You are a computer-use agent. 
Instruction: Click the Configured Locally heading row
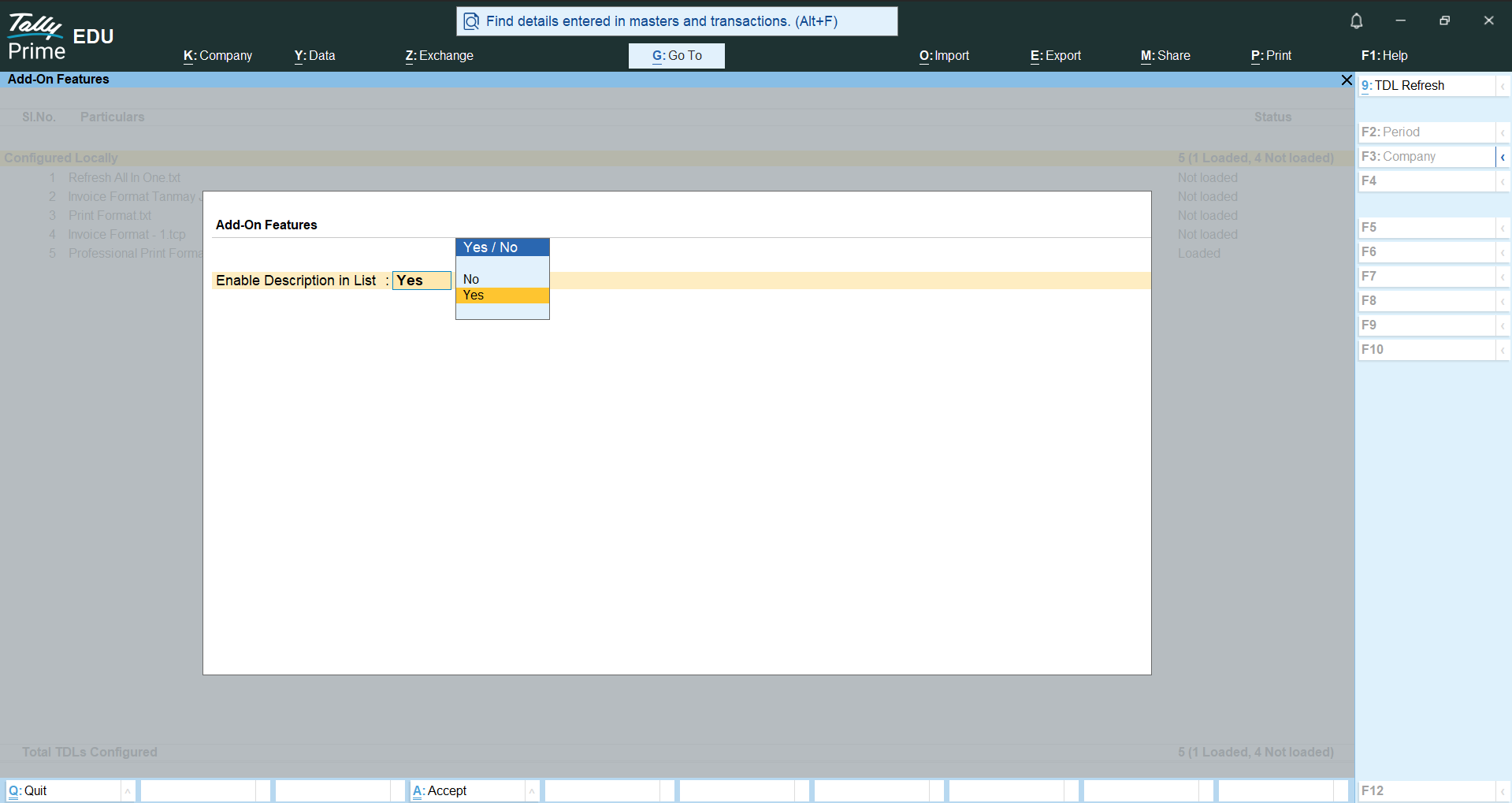tap(678, 158)
